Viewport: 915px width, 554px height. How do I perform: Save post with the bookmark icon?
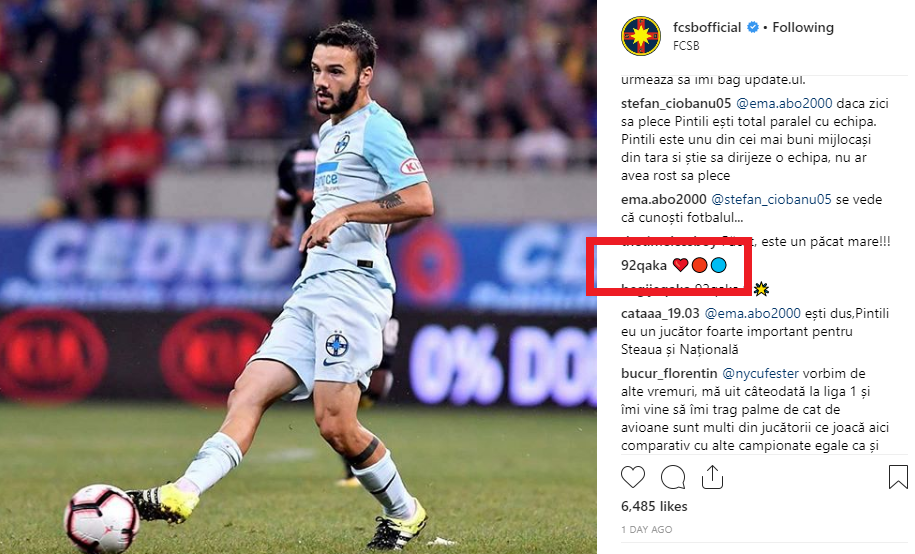pos(897,476)
